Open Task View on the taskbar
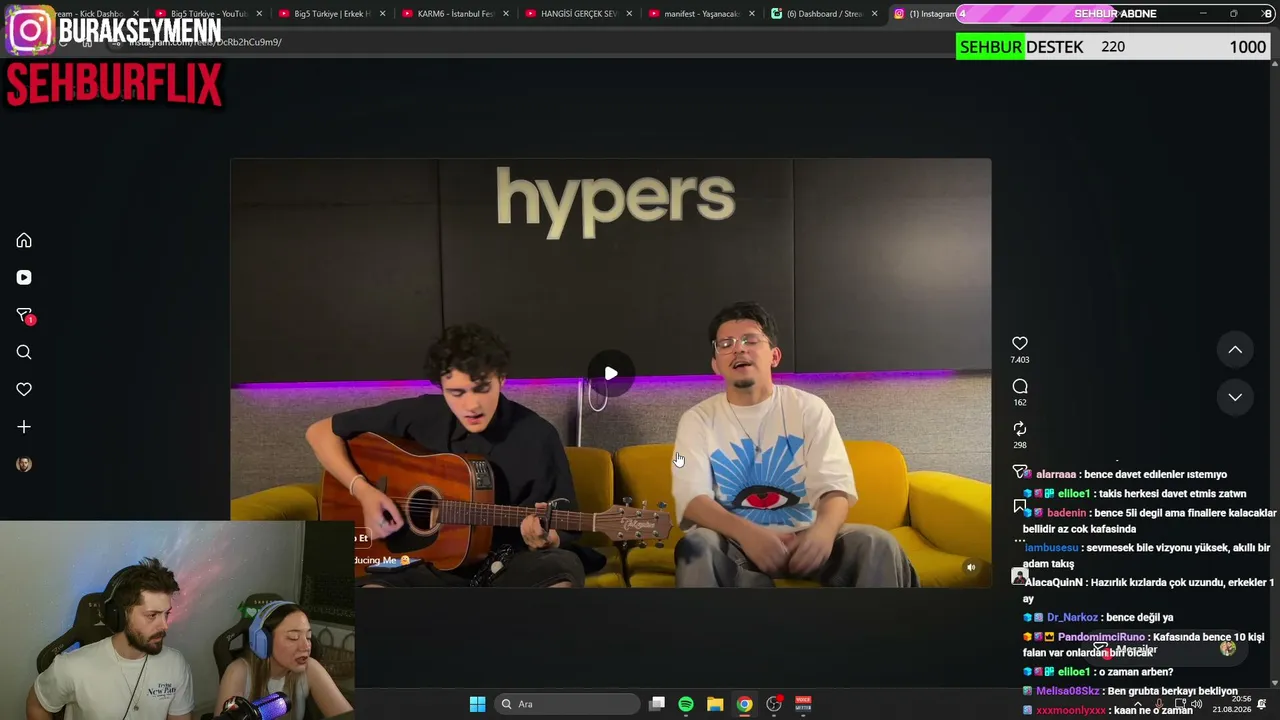The width and height of the screenshot is (1280, 720). (657, 704)
